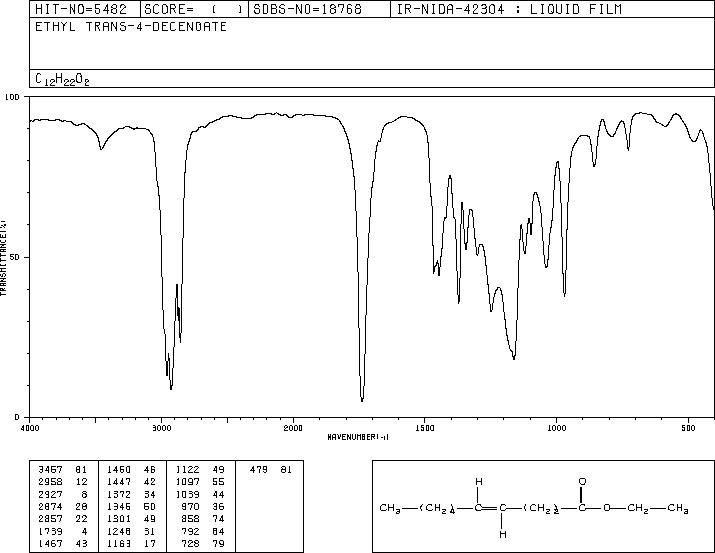Select peak table value 1039
The image size is (715, 553).
point(187,494)
